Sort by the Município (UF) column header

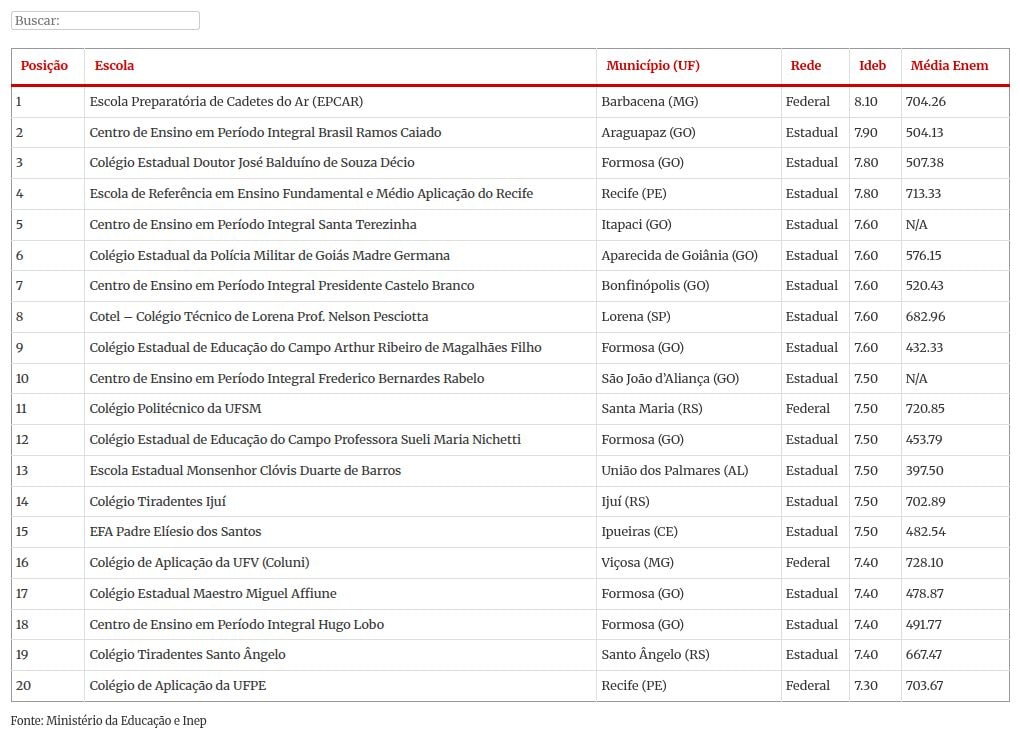(652, 65)
